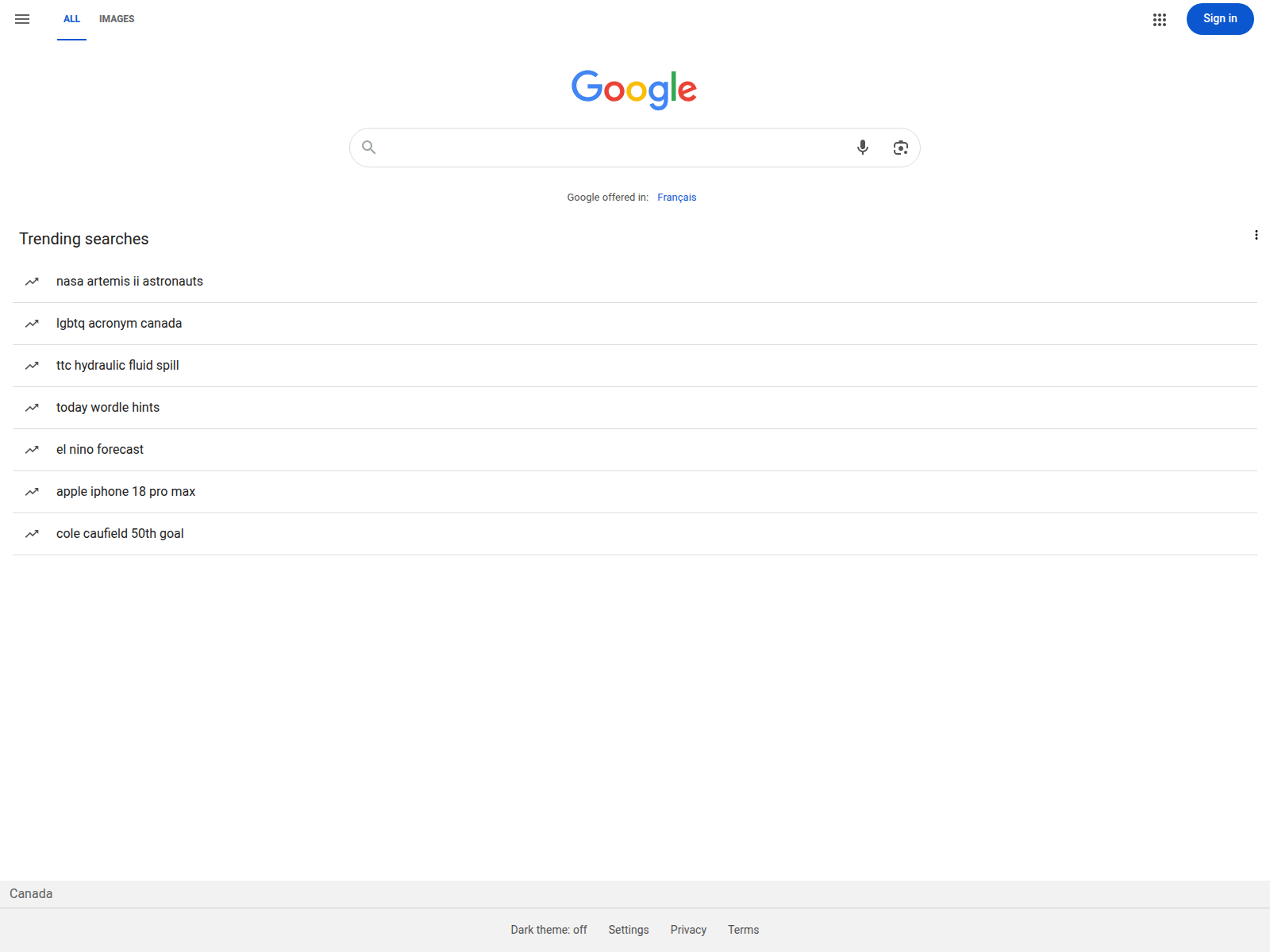1270x952 pixels.
Task: Open the hamburger main menu
Action: [x=22, y=19]
